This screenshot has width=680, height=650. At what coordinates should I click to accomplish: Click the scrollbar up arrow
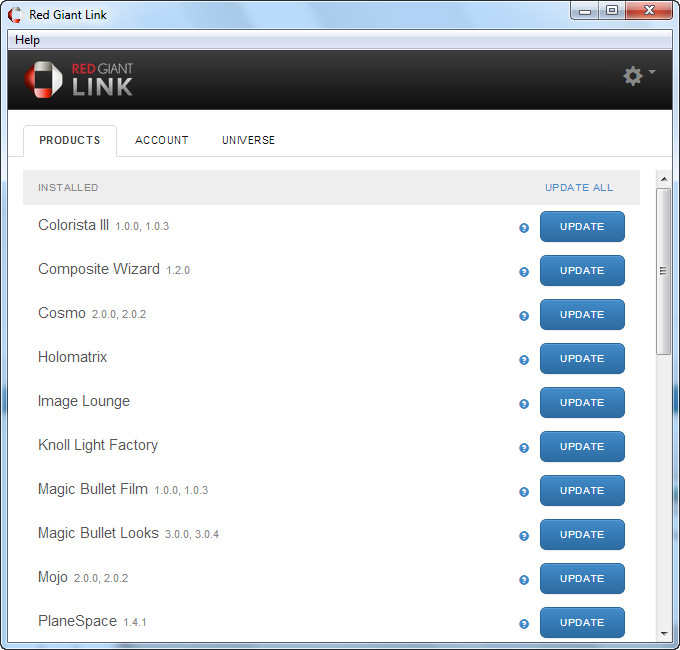(664, 179)
